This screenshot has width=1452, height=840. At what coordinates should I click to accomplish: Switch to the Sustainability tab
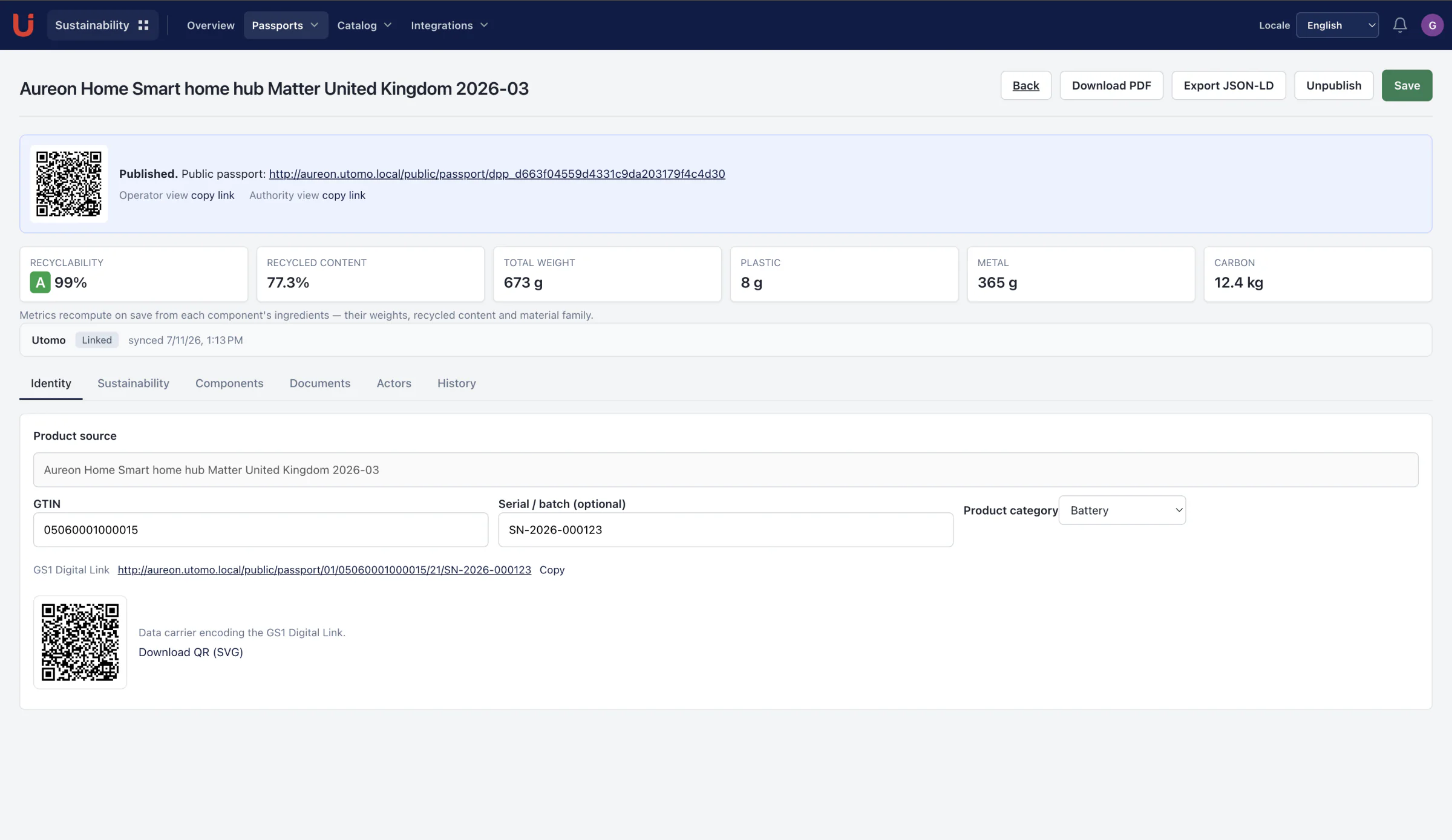click(x=133, y=383)
